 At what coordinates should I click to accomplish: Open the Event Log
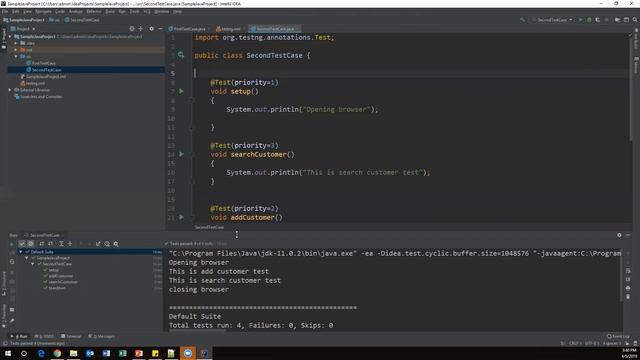coord(618,336)
